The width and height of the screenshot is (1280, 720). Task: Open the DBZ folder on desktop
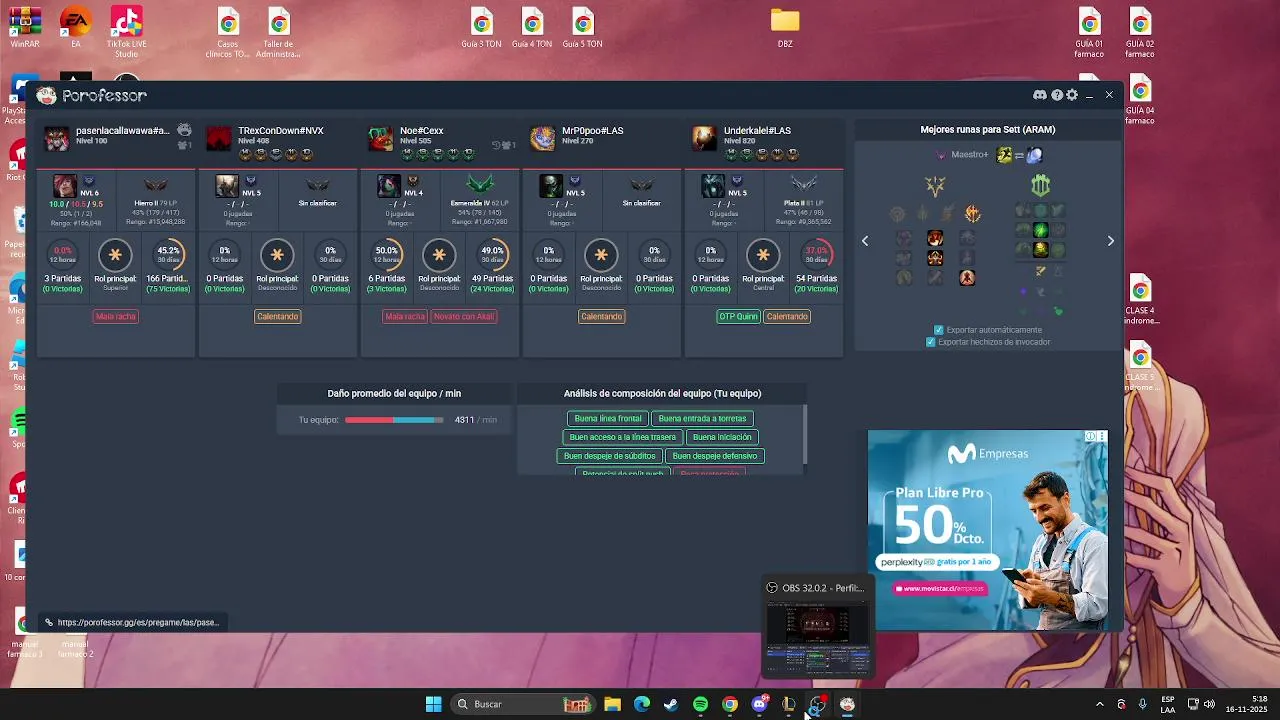pyautogui.click(x=785, y=29)
